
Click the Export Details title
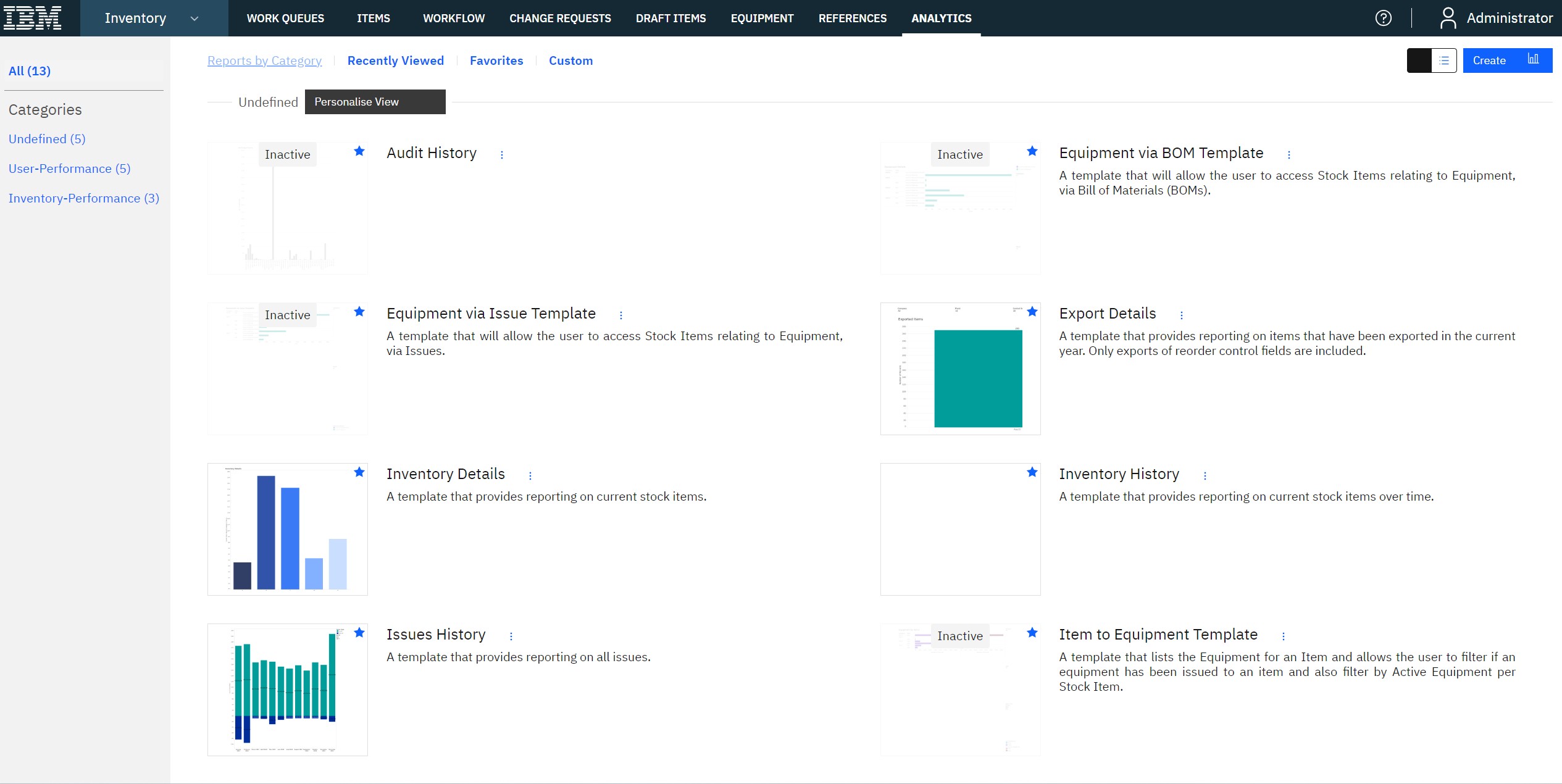point(1108,314)
